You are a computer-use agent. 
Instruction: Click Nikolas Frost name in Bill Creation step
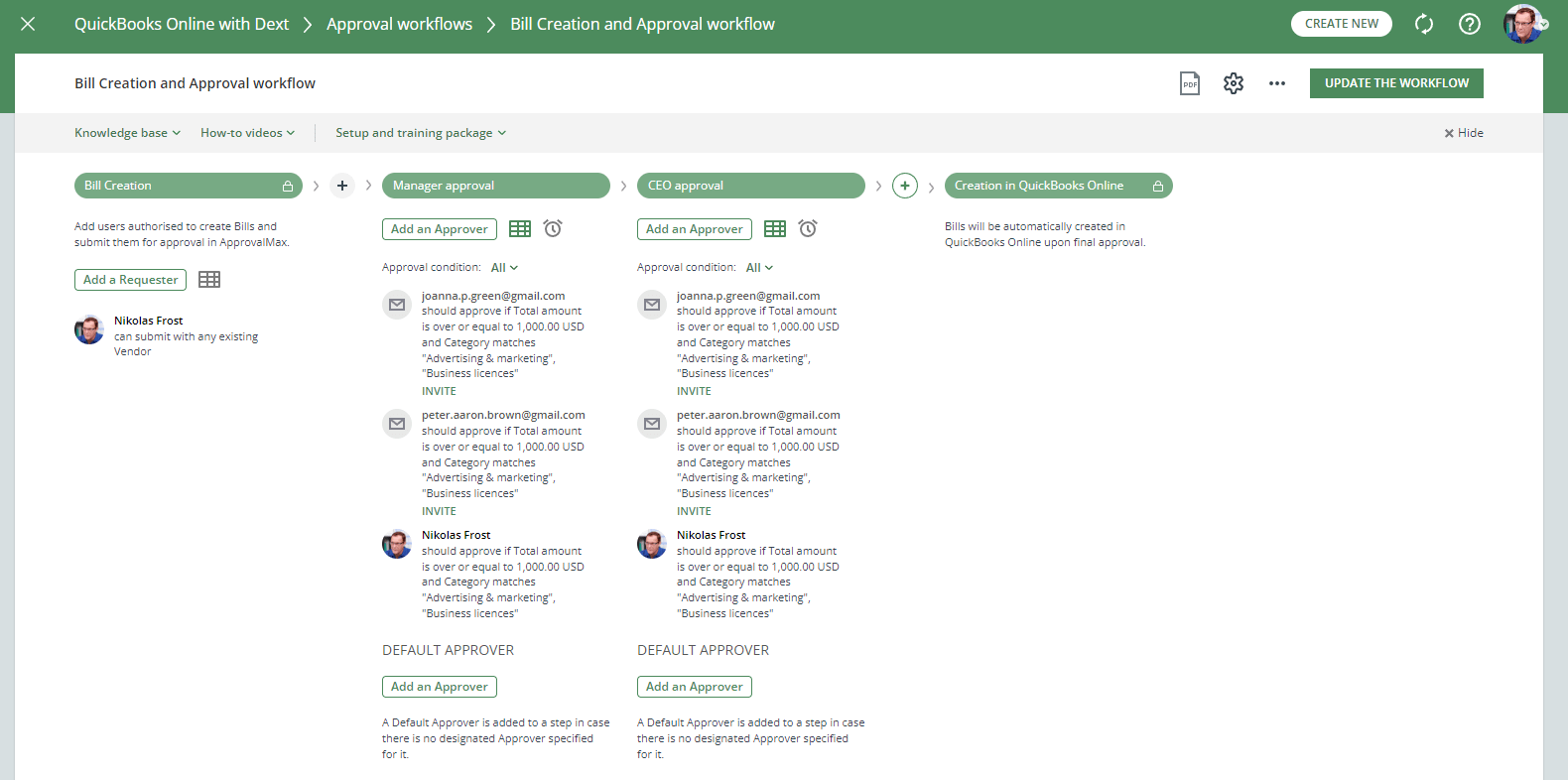point(148,321)
